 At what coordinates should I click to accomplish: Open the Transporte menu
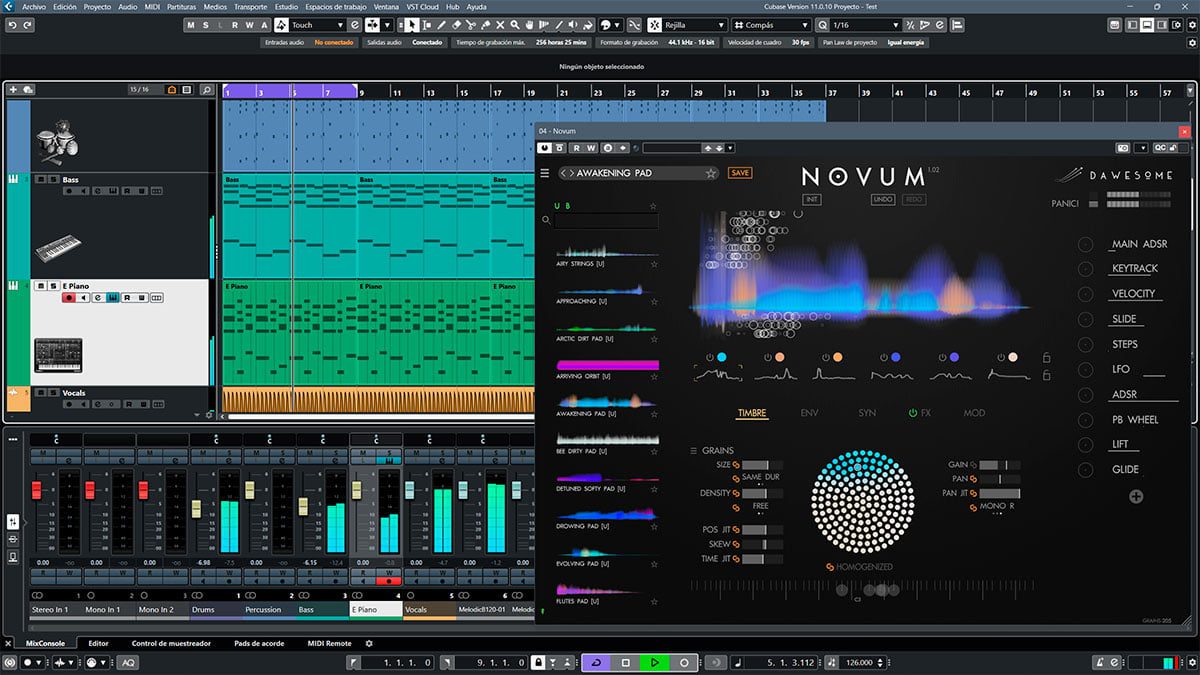[250, 6]
